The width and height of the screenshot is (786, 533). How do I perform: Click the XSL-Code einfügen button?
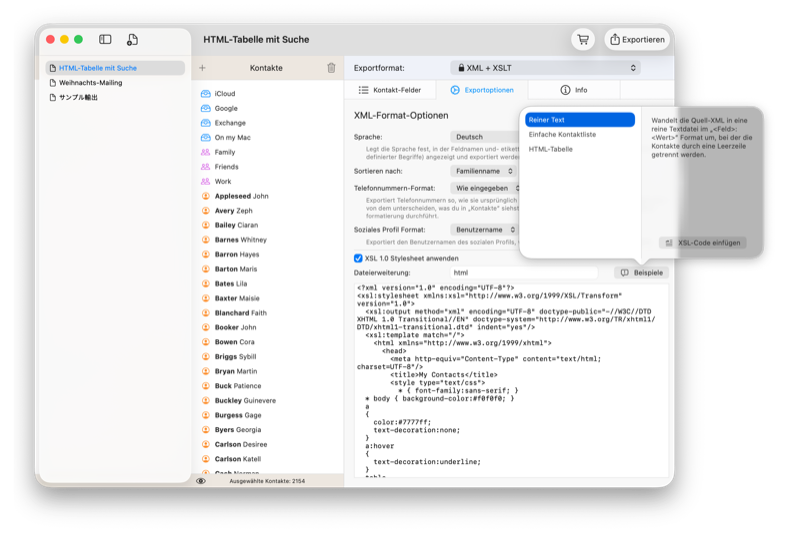pyautogui.click(x=702, y=243)
